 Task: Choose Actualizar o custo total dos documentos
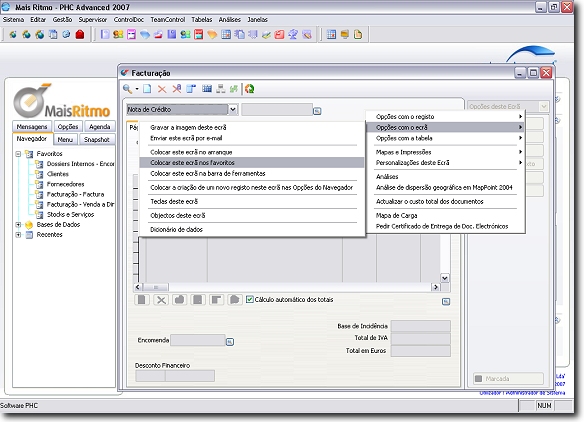click(x=445, y=202)
